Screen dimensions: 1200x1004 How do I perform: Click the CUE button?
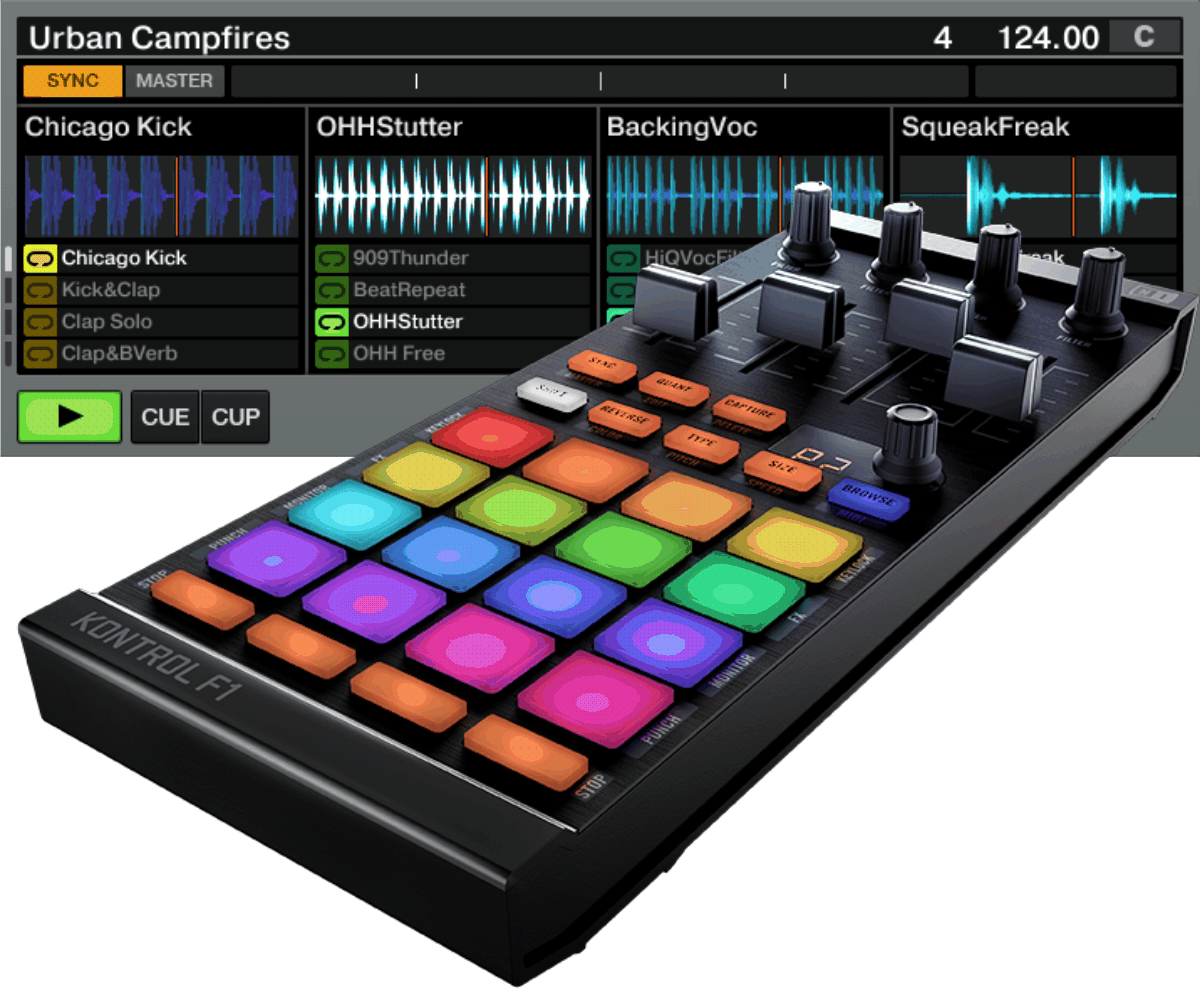(x=164, y=417)
